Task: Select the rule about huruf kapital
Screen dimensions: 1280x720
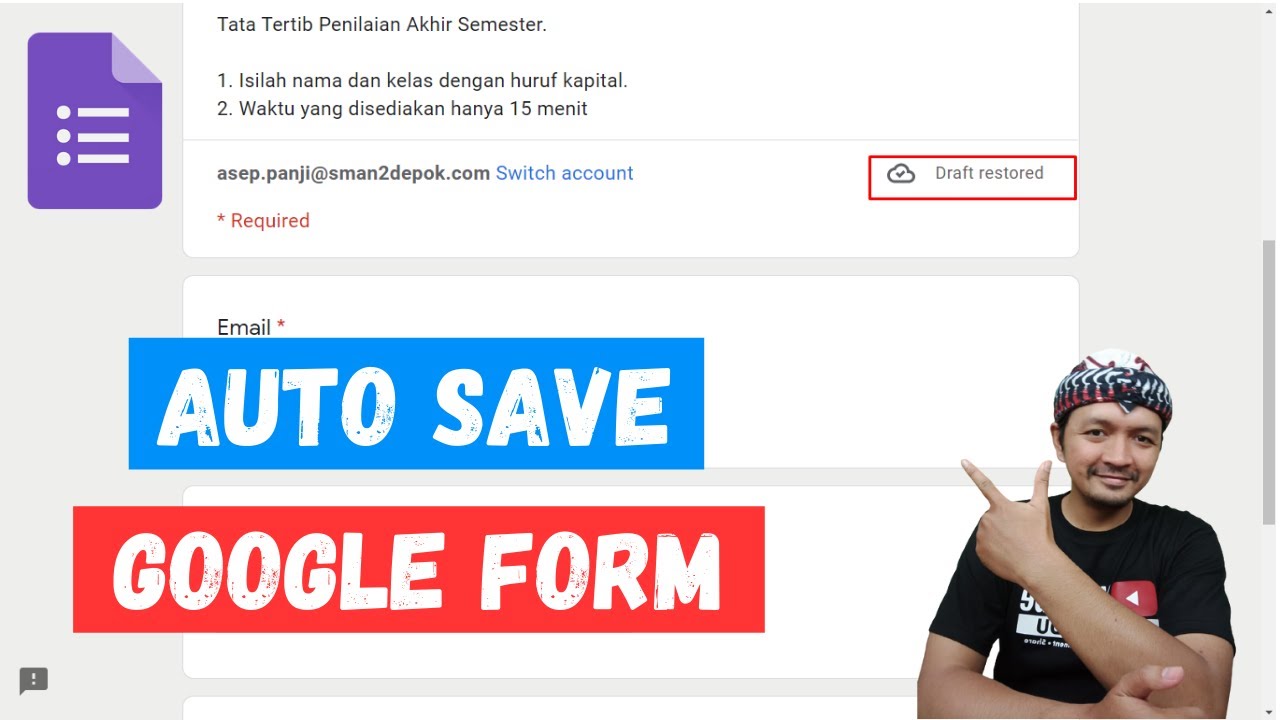Action: pos(422,81)
